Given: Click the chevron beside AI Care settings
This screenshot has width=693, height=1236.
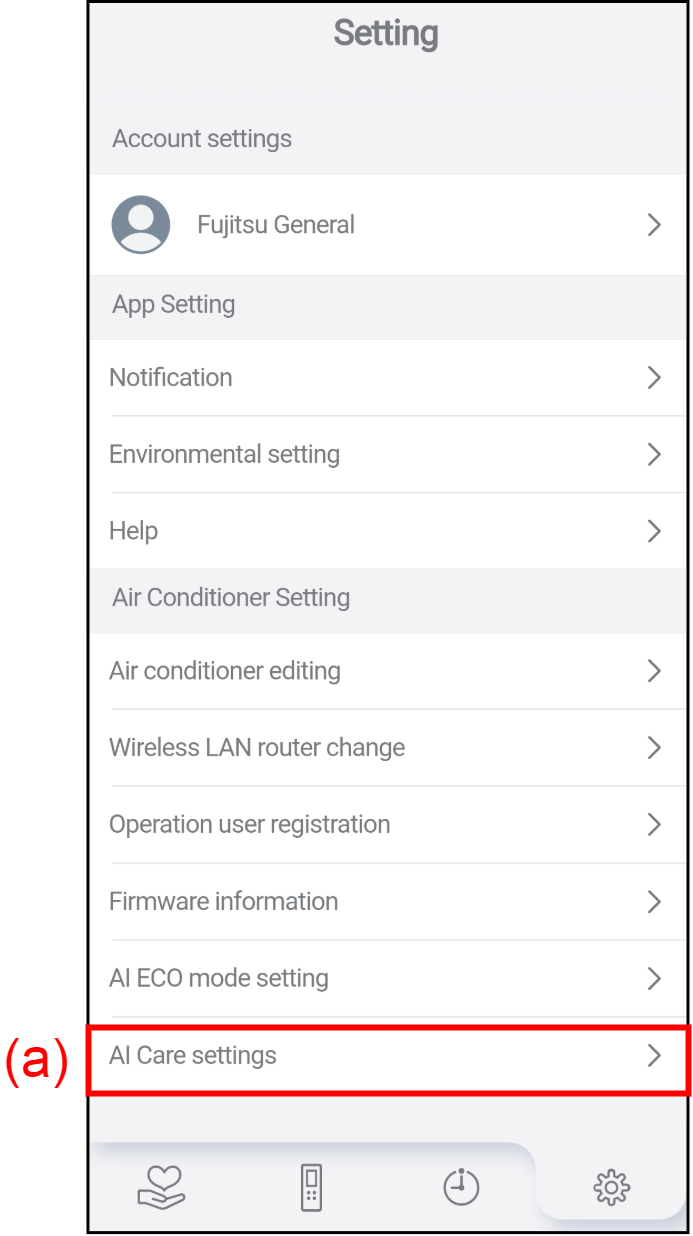Looking at the screenshot, I should [654, 1055].
